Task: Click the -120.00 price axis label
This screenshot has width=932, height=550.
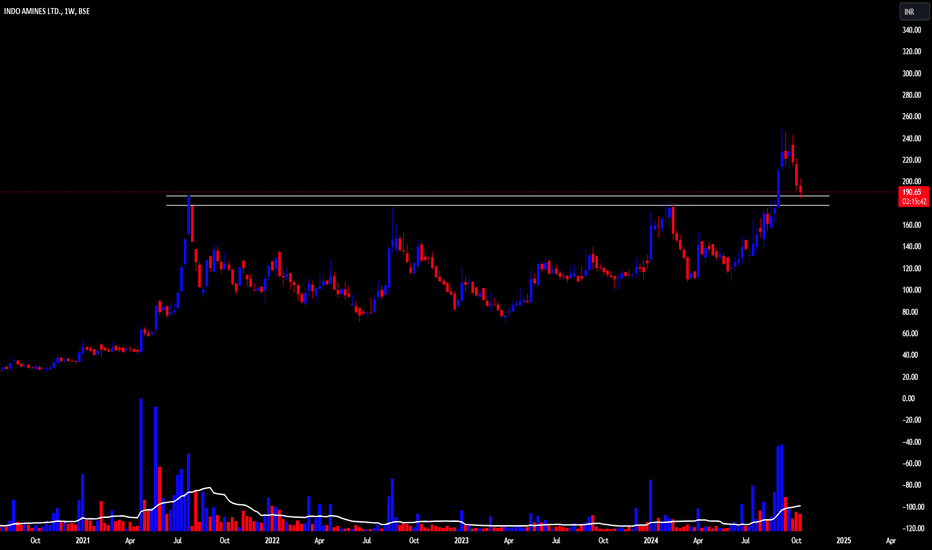Action: tap(914, 529)
